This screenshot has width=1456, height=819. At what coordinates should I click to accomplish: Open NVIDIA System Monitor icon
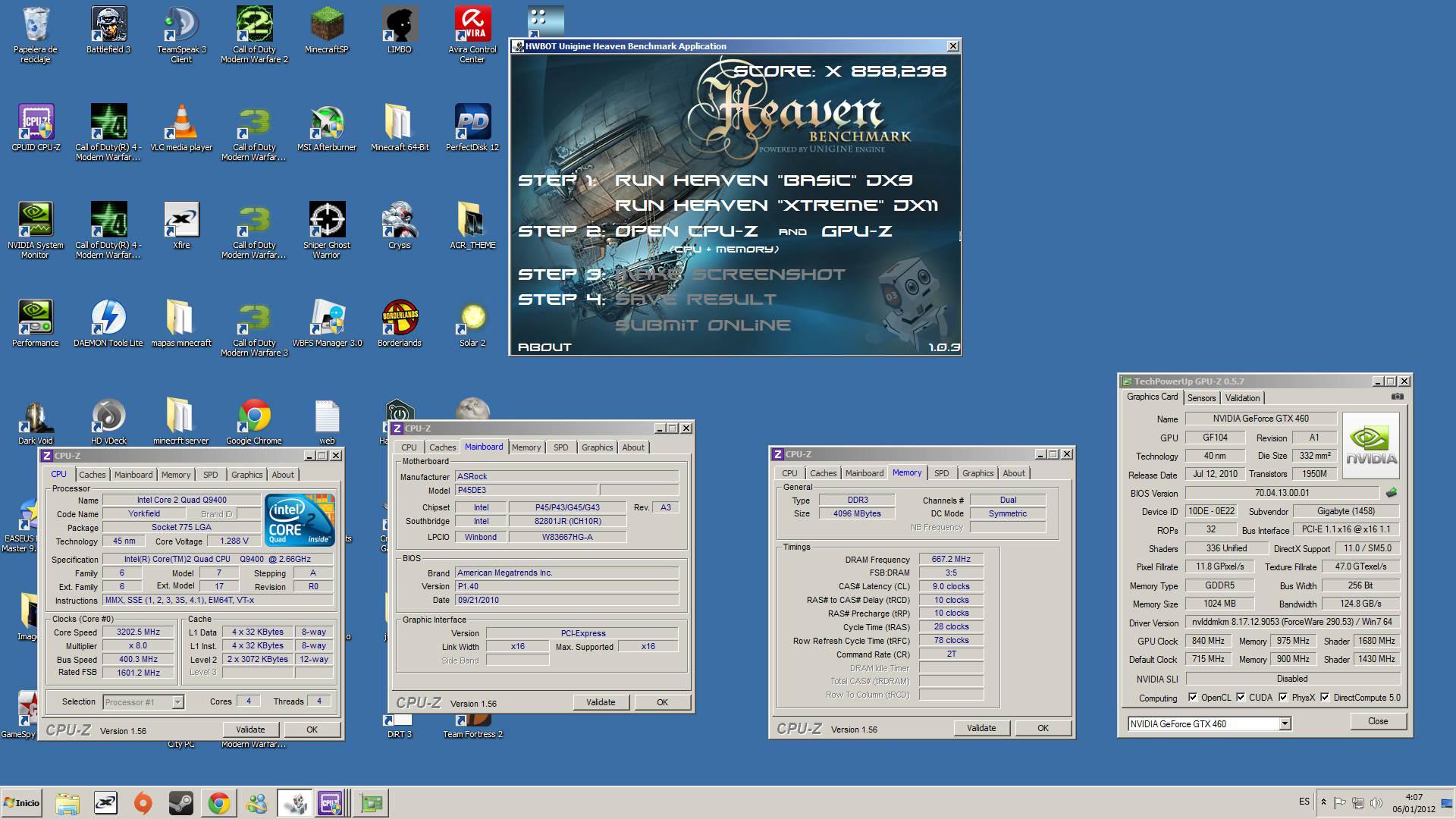36,230
